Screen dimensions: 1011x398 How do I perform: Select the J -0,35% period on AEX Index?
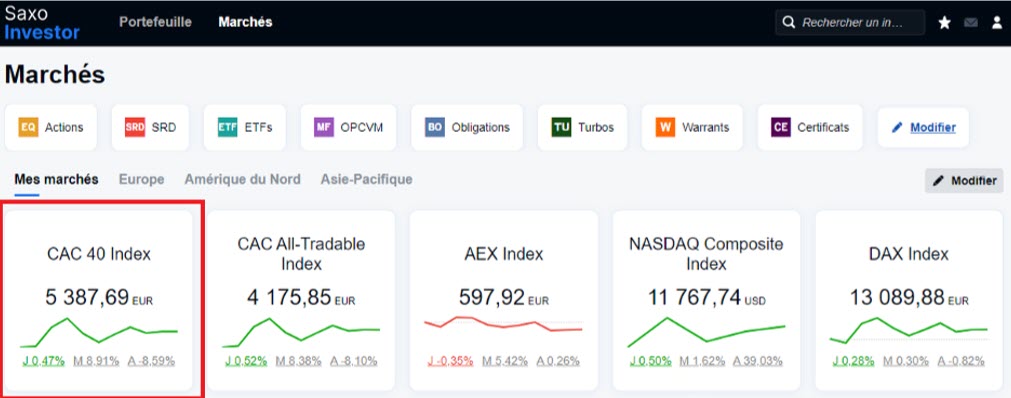coord(449,361)
